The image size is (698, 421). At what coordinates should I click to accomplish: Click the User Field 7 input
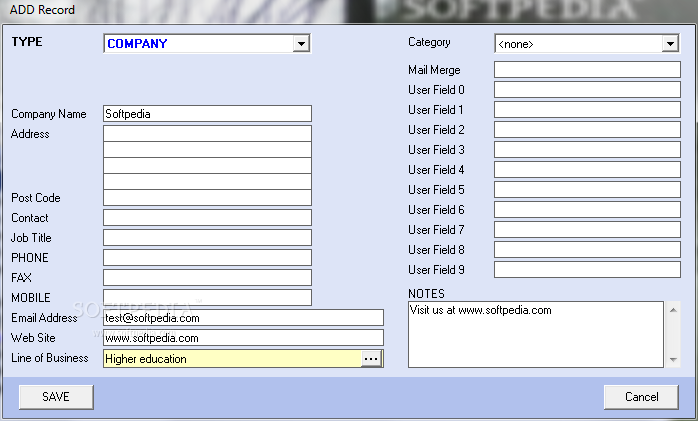[x=587, y=230]
